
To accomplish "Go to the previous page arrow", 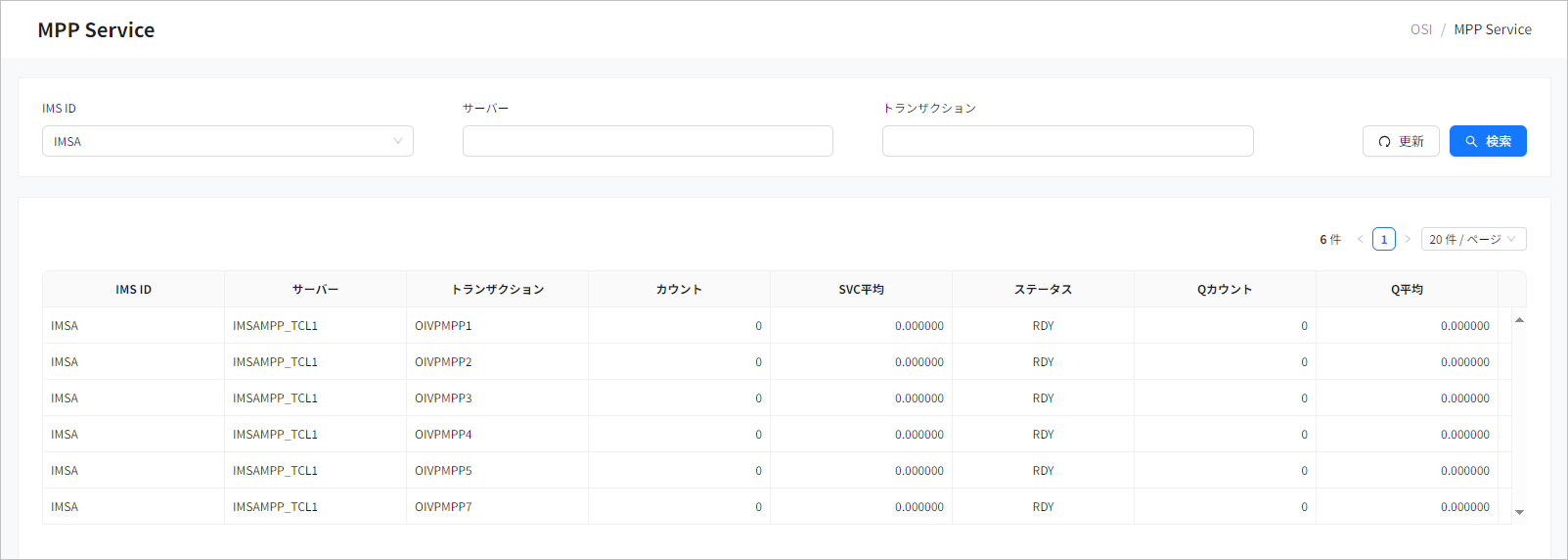I will pyautogui.click(x=1360, y=239).
